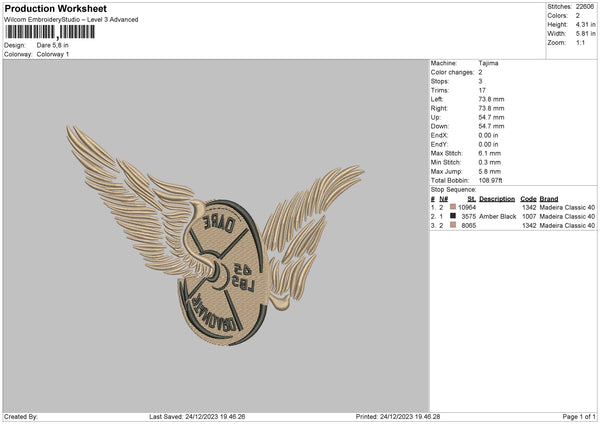Click thread code '1342' in stop row 1
600x424 pixels.
click(x=529, y=207)
